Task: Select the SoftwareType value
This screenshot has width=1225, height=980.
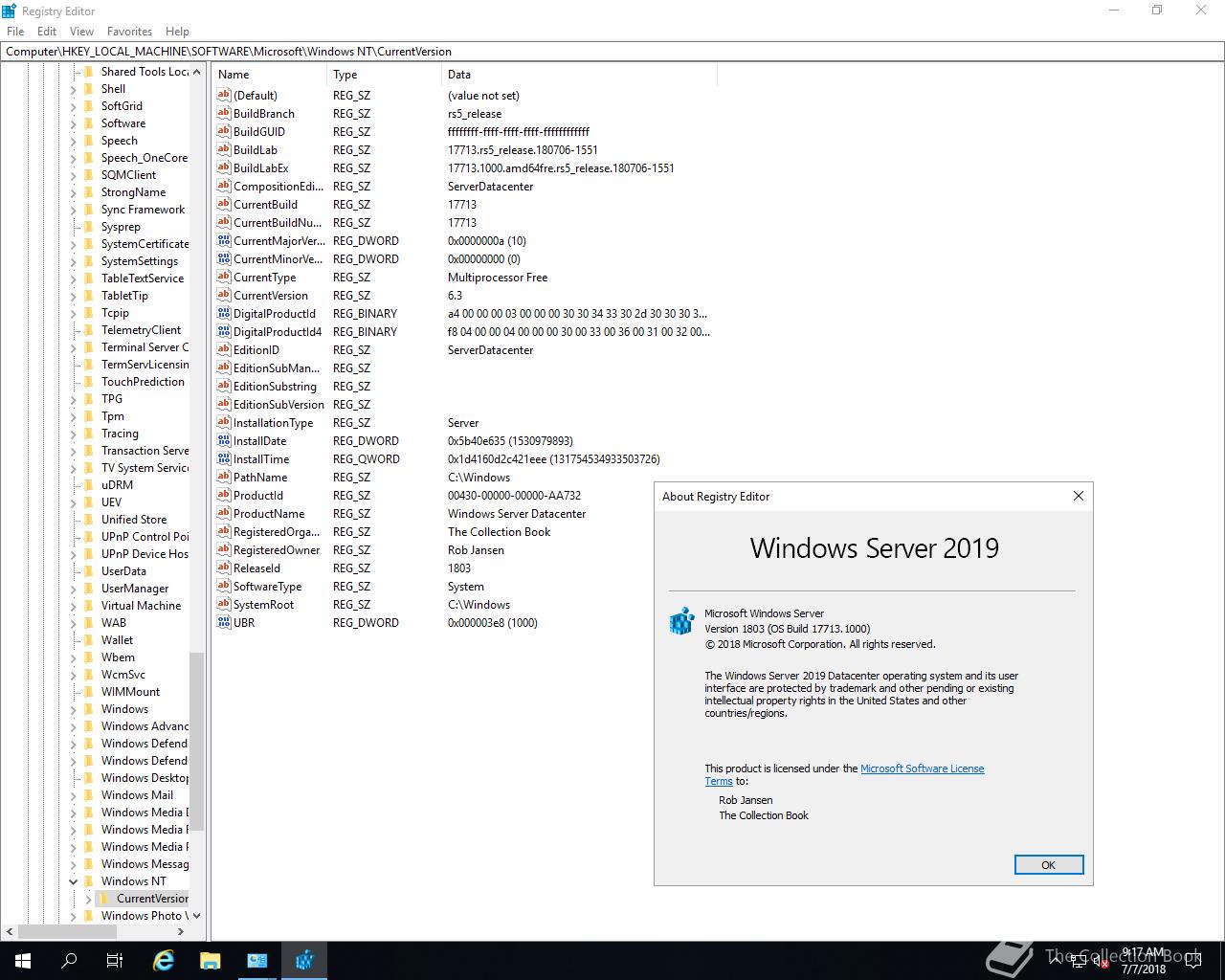Action: click(x=267, y=586)
